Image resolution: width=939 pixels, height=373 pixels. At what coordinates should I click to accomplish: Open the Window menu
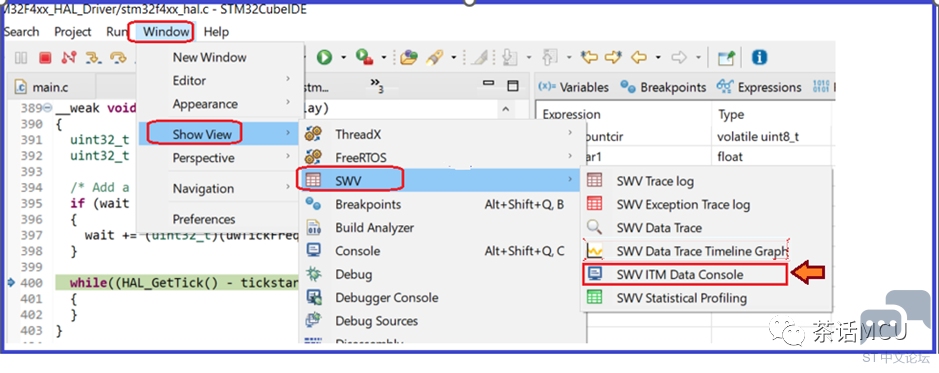click(166, 32)
